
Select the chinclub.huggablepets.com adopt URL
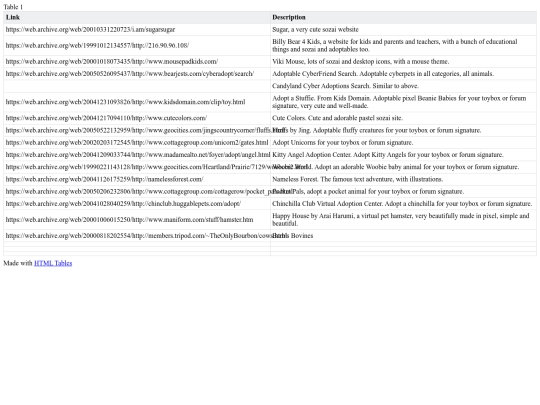pos(123,204)
